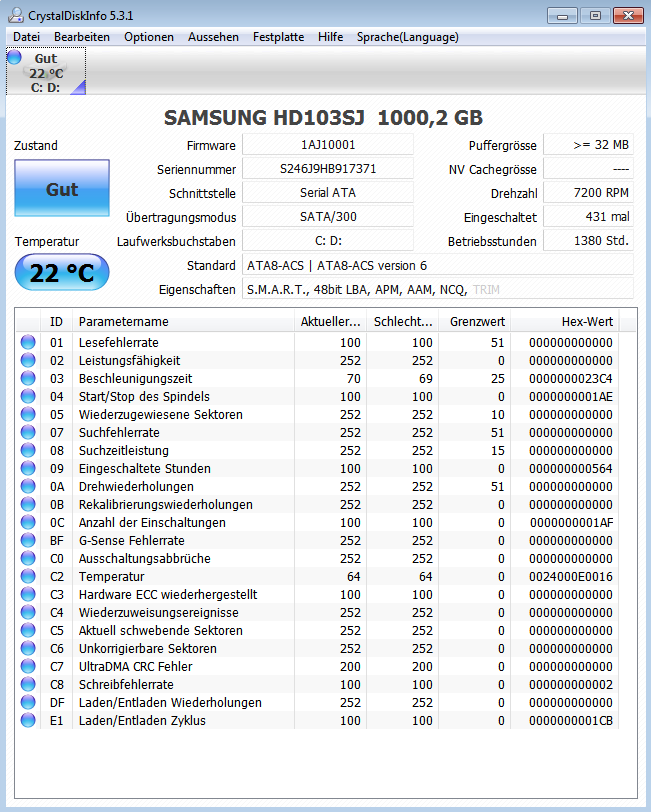Click the status orb for Aktuell schwebende Sektoren
Image resolution: width=651 pixels, height=812 pixels.
click(28, 630)
